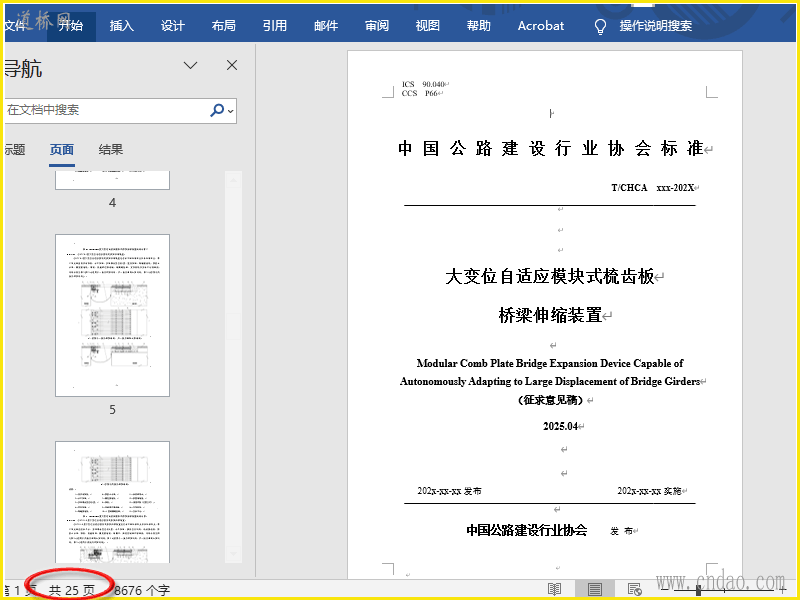Open the 帮助 ribbon tab
The image size is (800, 600).
479,26
